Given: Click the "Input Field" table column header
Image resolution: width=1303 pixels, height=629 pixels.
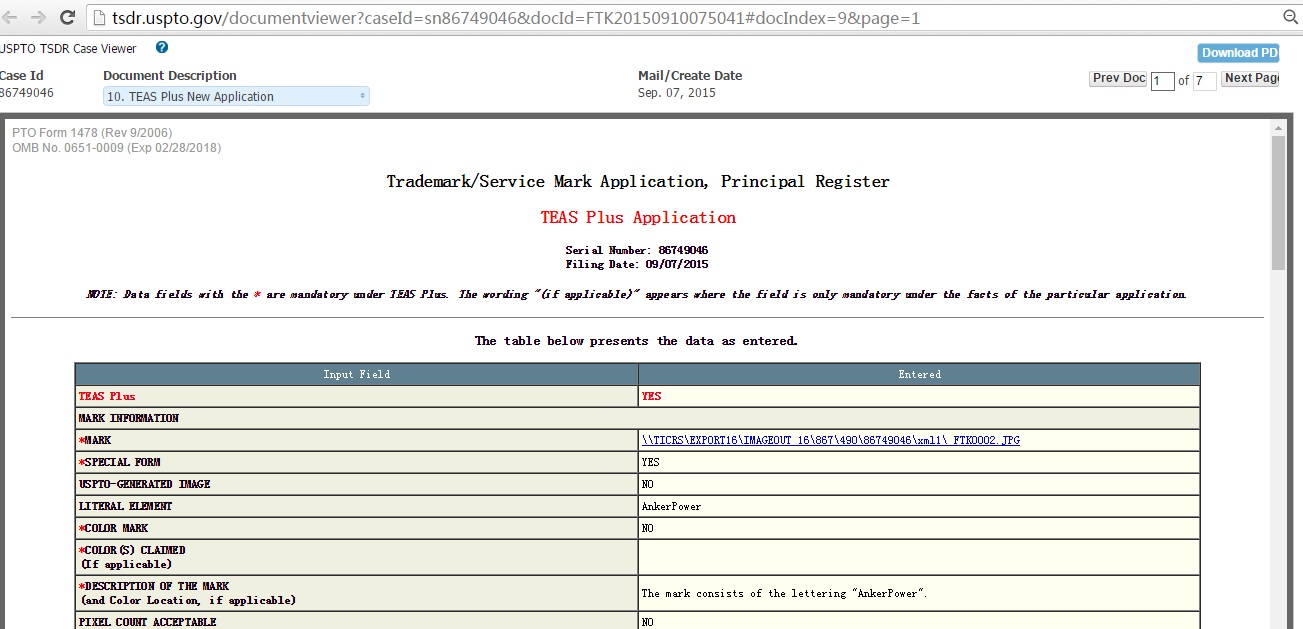Looking at the screenshot, I should tap(356, 374).
